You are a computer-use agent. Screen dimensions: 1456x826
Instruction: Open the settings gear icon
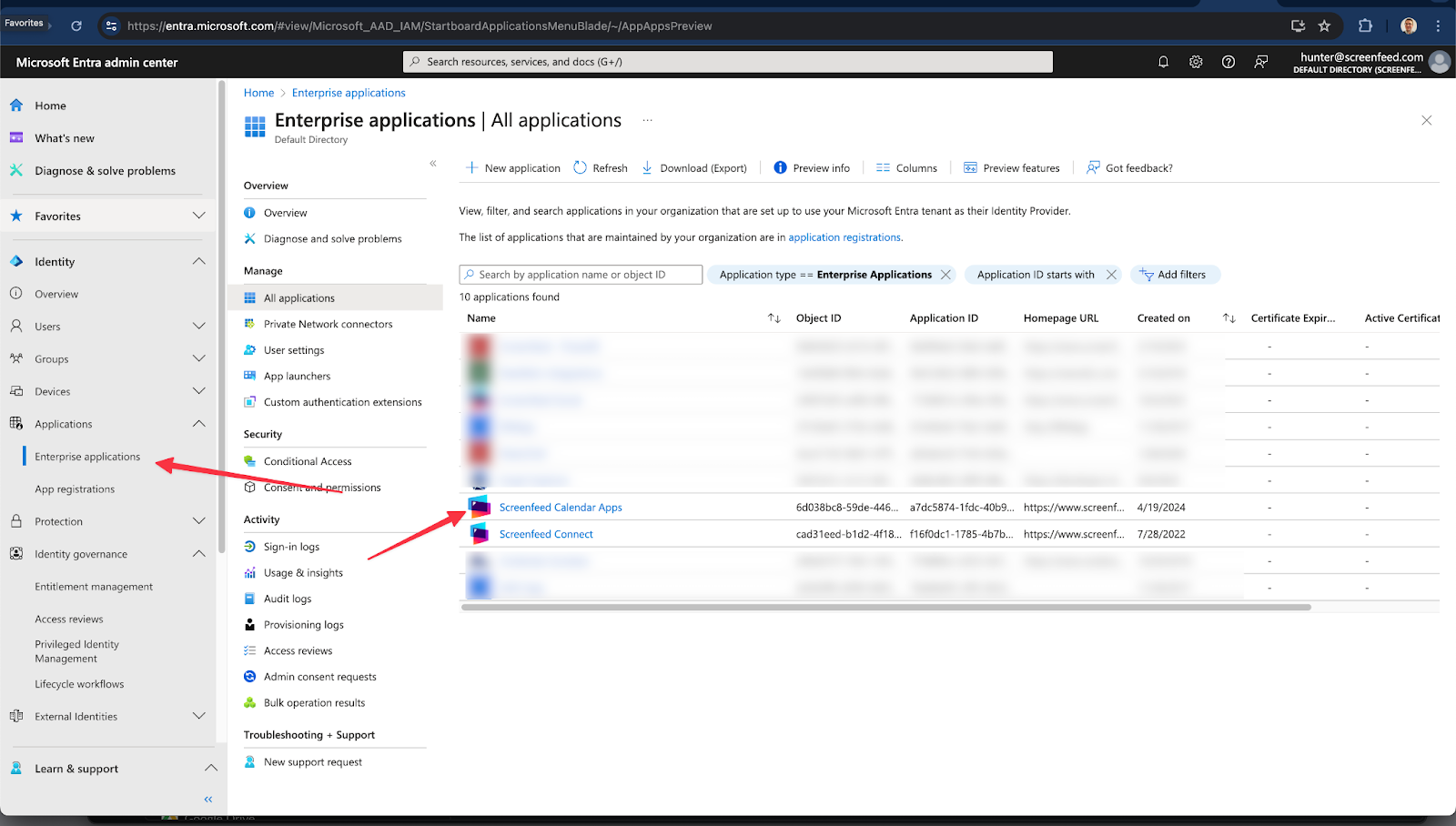tap(1196, 62)
